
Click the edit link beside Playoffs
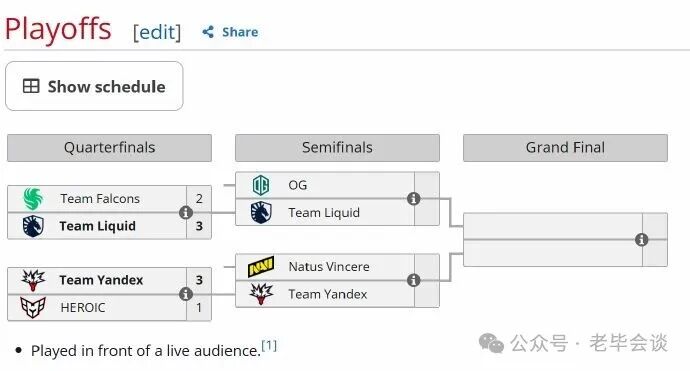[157, 32]
